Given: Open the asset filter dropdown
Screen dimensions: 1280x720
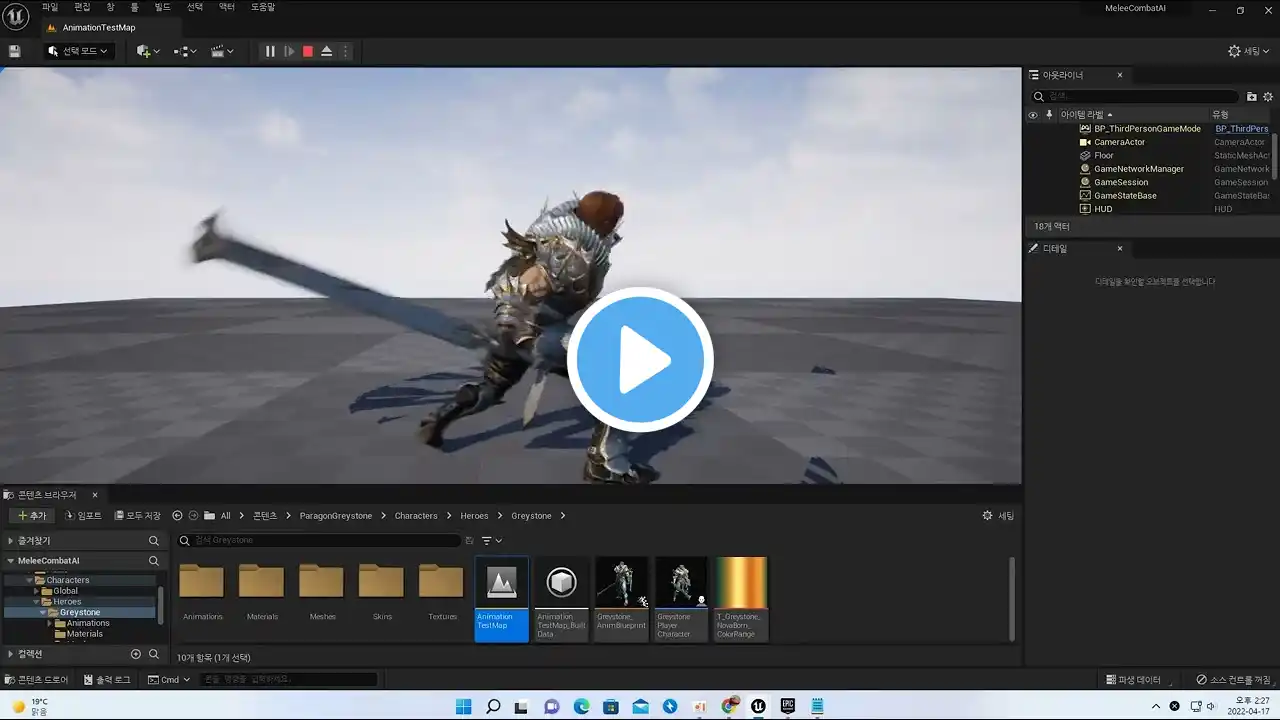Looking at the screenshot, I should coord(491,541).
